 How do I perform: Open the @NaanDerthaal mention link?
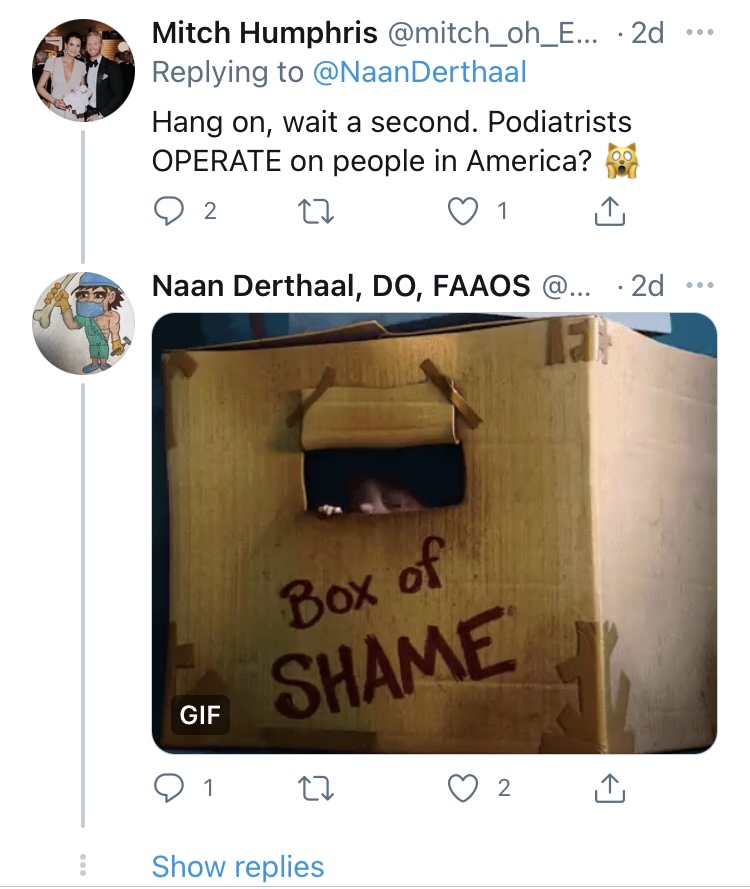pyautogui.click(x=420, y=72)
